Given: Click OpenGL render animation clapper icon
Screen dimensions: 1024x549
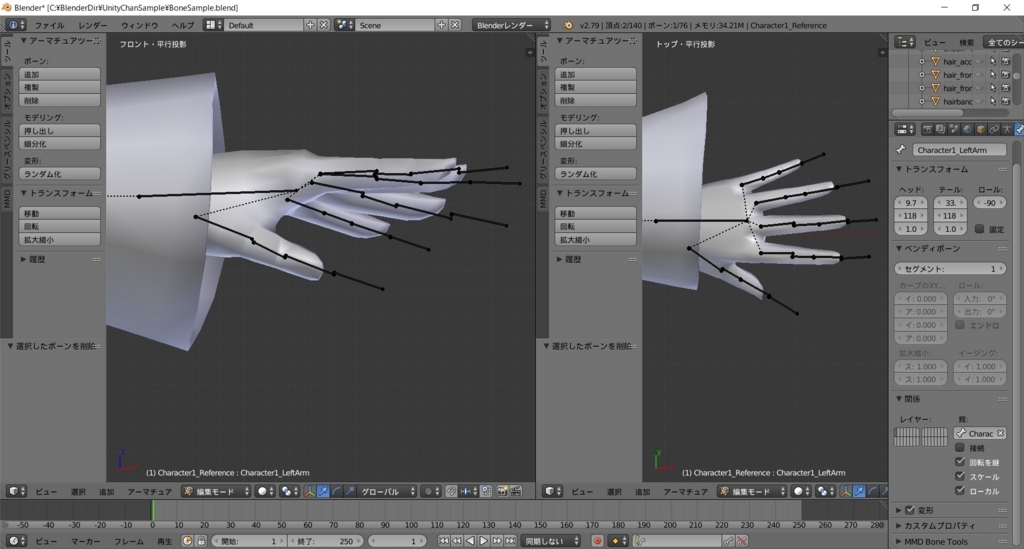Looking at the screenshot, I should tap(516, 491).
